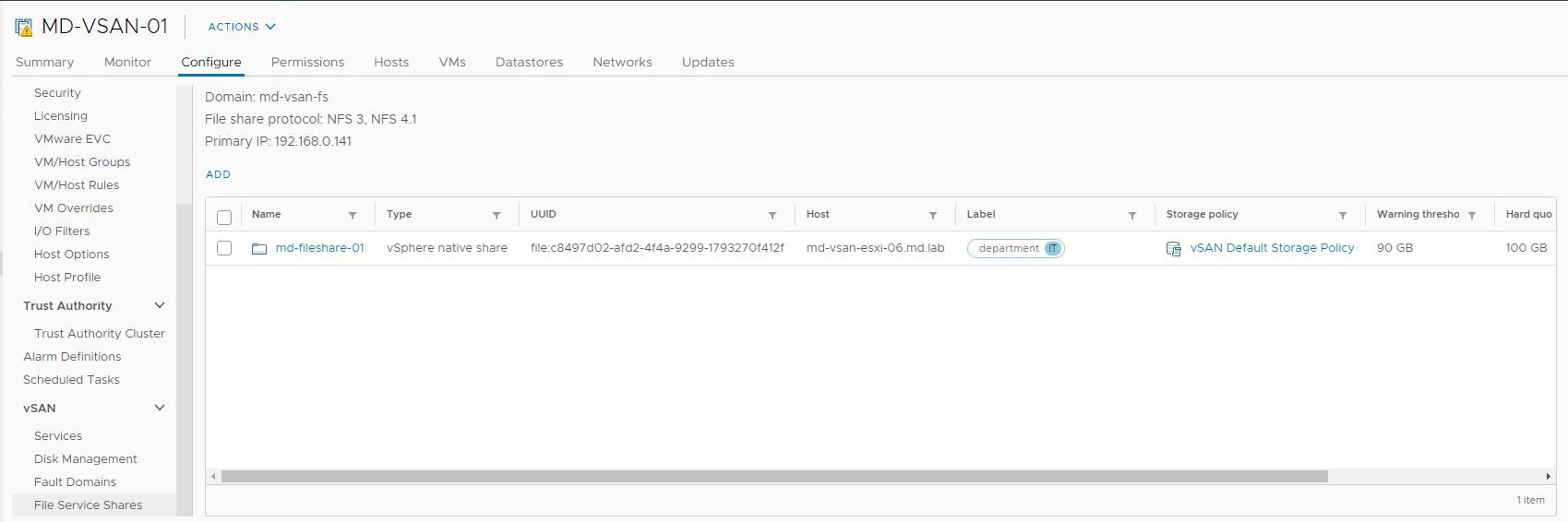Screen dimensions: 1568x522
Task: Select Host Profile in the sidebar
Action: tap(67, 278)
